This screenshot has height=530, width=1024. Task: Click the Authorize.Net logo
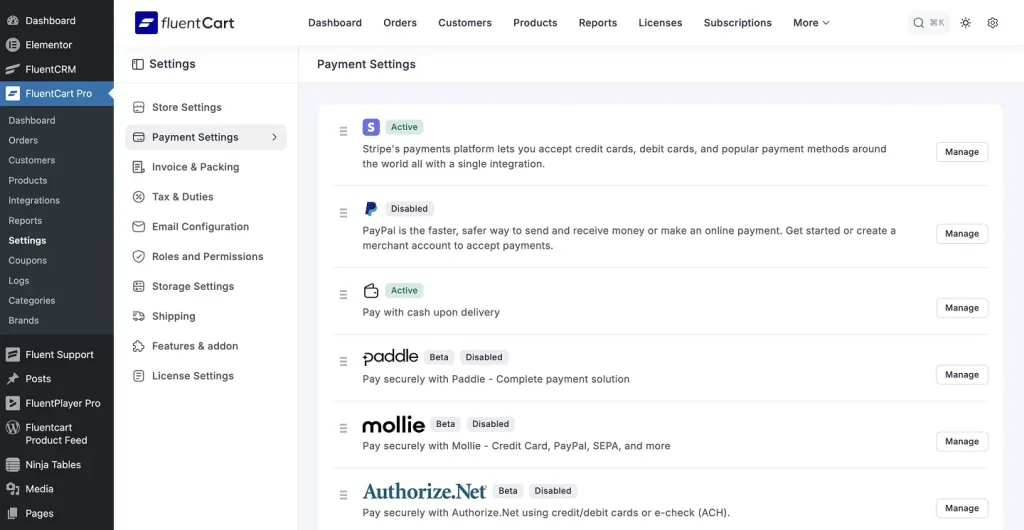424,491
